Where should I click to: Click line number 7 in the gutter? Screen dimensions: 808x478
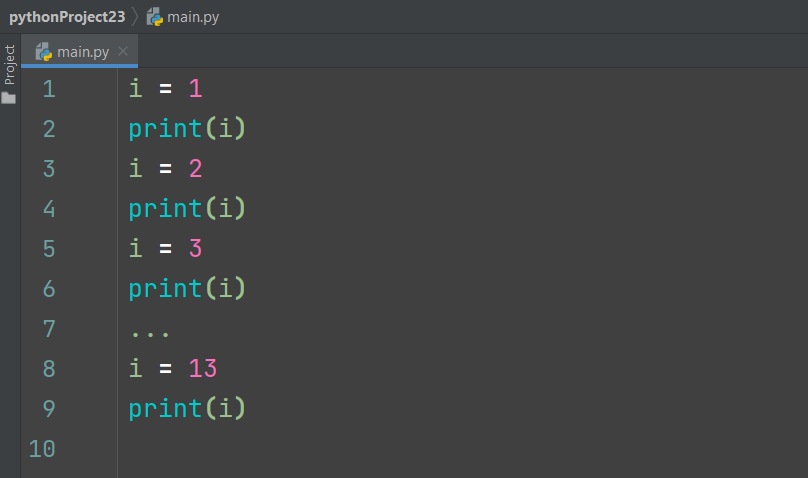(49, 329)
